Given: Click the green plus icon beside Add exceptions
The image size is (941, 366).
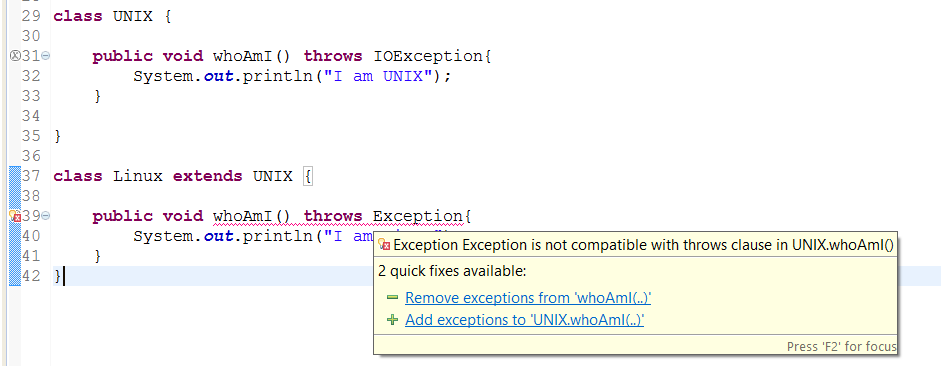Looking at the screenshot, I should coord(392,320).
